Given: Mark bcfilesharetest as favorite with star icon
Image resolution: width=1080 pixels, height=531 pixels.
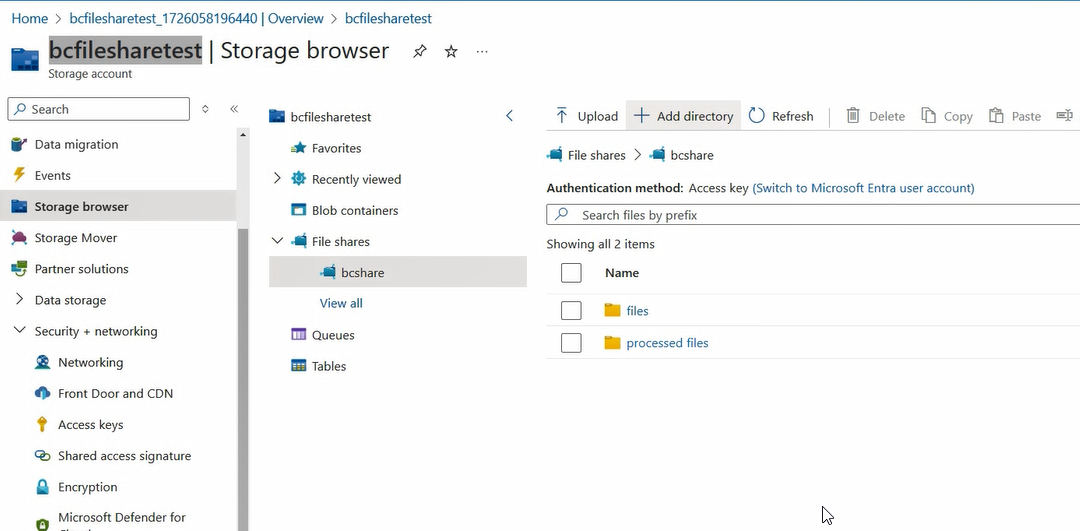Looking at the screenshot, I should [x=451, y=51].
